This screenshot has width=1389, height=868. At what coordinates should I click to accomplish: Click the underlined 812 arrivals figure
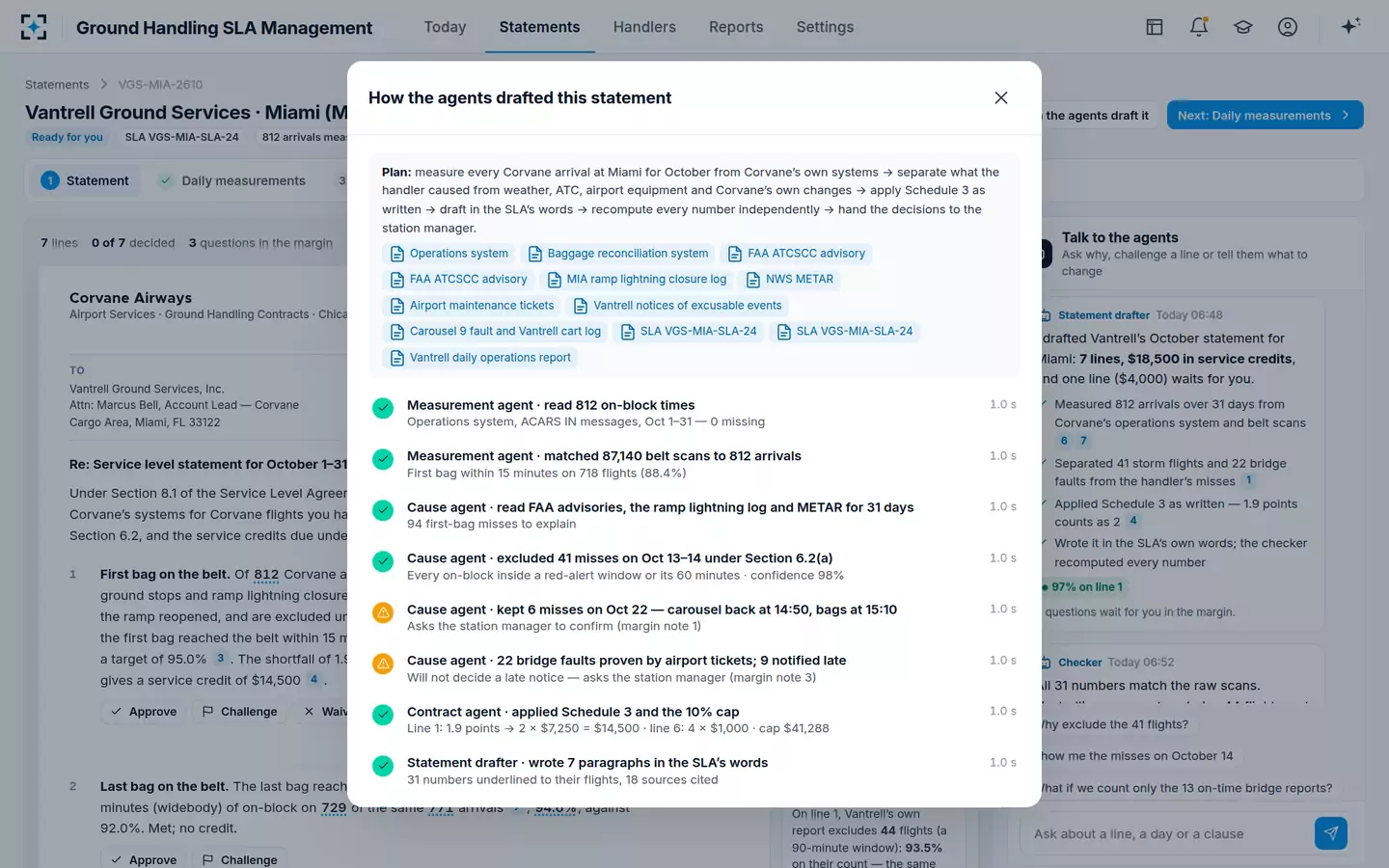pyautogui.click(x=266, y=575)
